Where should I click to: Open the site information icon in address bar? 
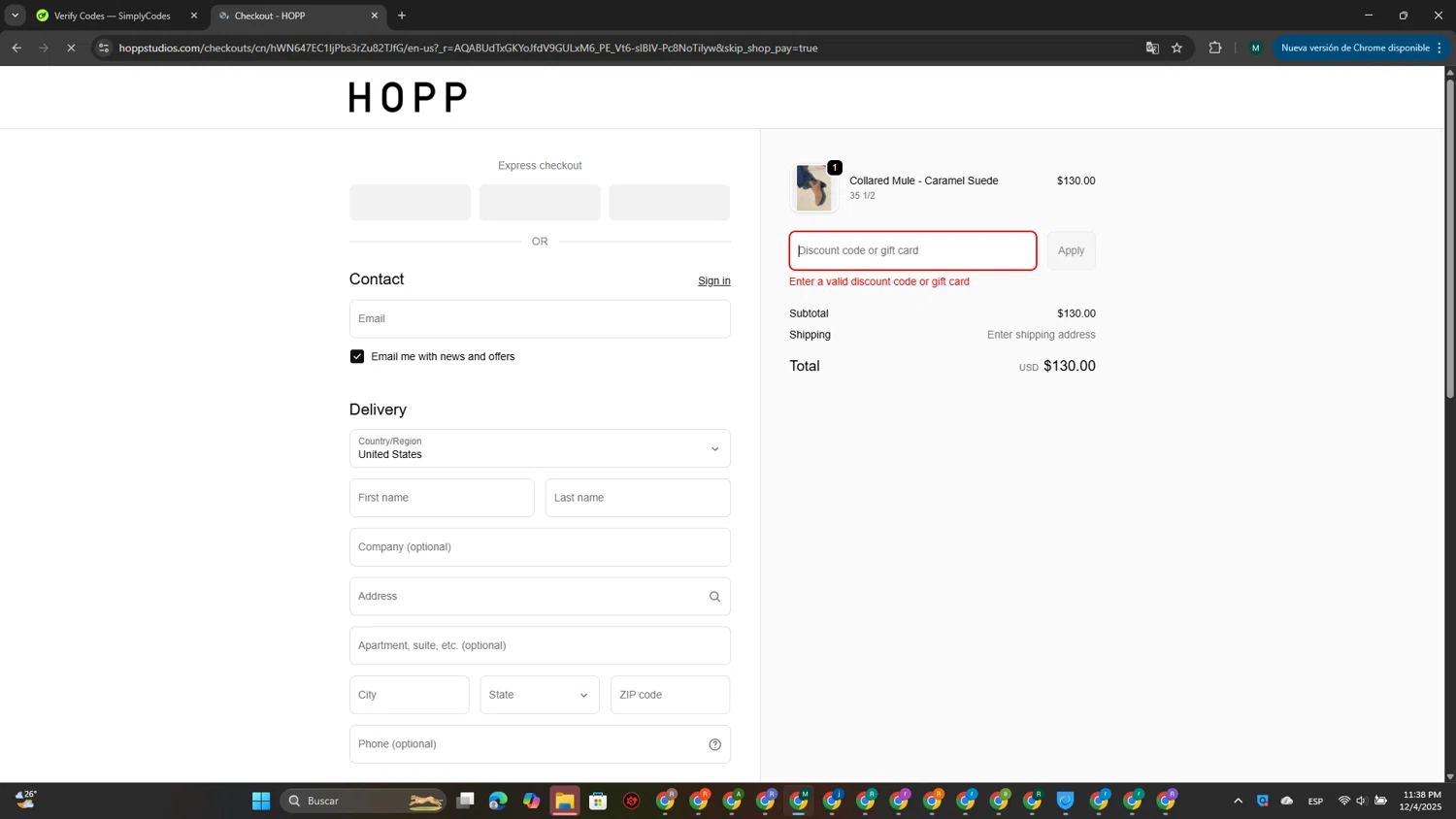click(104, 48)
